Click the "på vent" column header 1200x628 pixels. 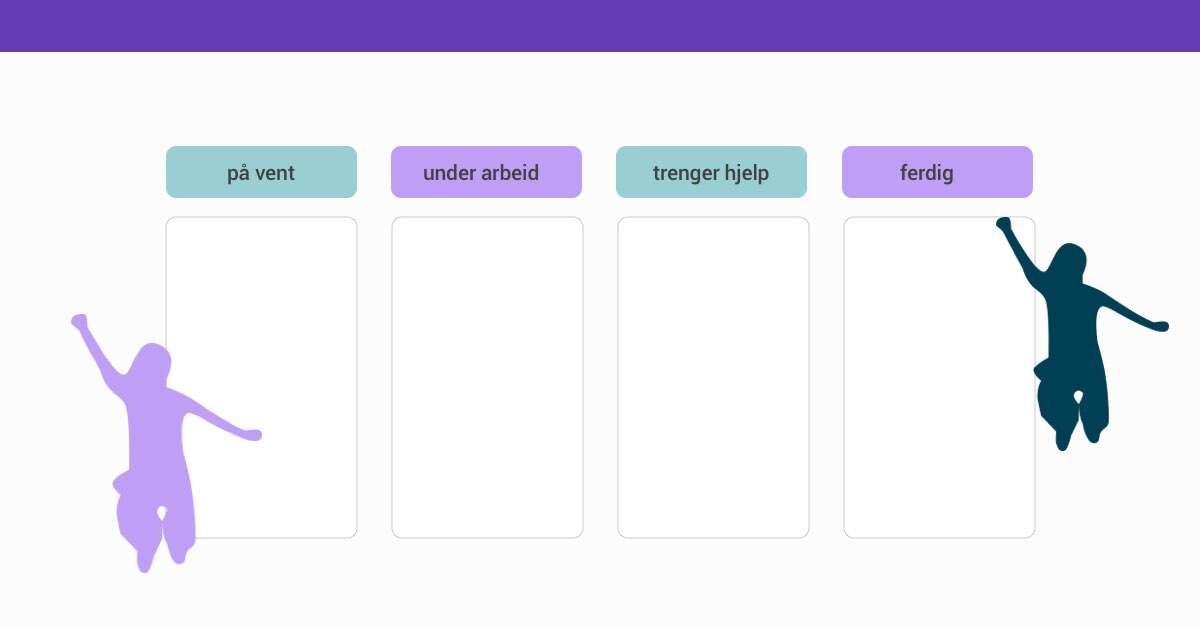tap(261, 172)
